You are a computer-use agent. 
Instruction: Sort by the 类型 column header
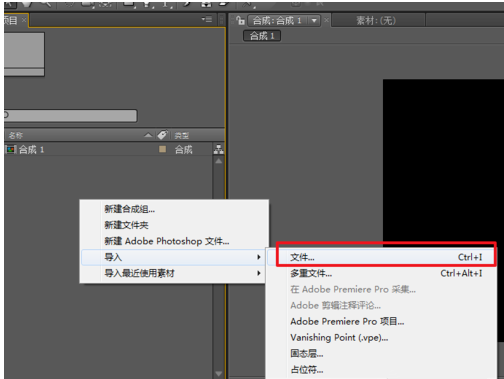coord(182,135)
